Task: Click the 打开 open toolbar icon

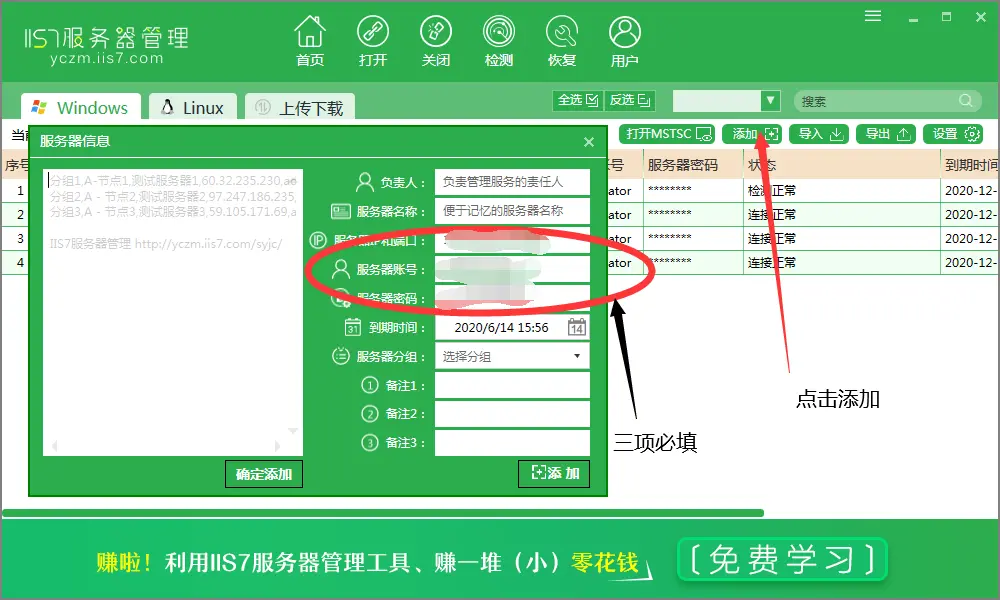Action: (x=372, y=41)
